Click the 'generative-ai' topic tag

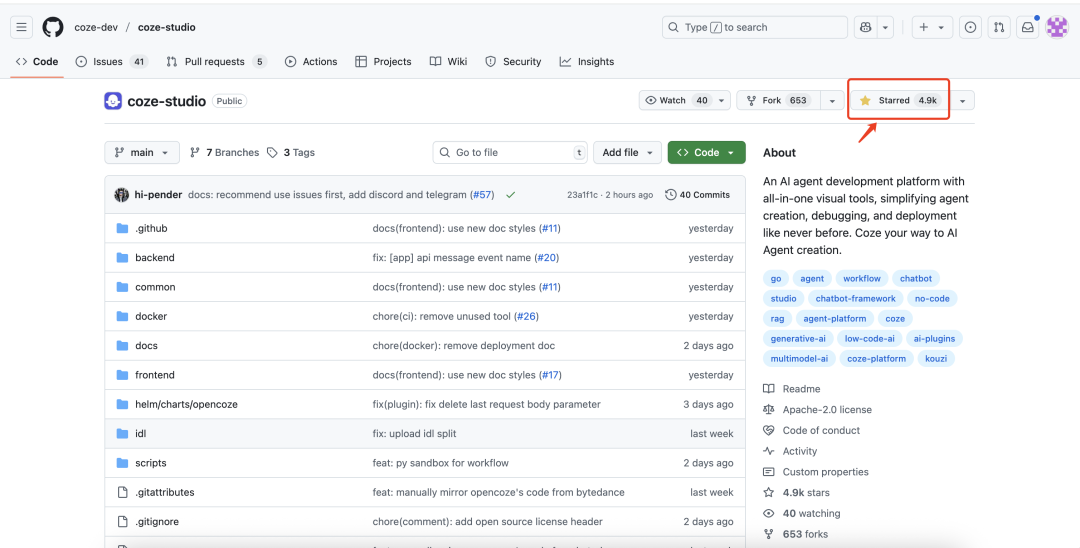(x=798, y=339)
